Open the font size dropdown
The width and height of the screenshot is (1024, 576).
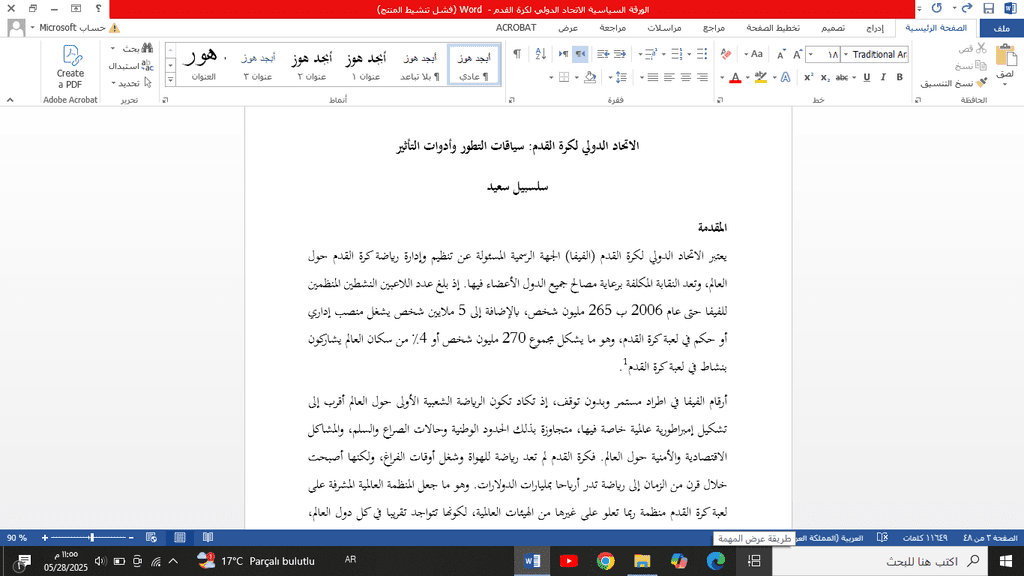811,54
